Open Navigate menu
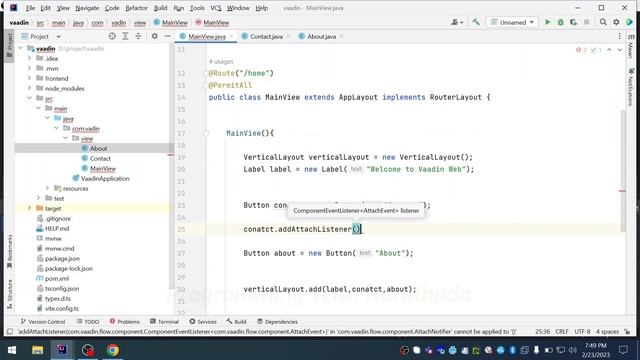Viewport: 640px width, 360px height. [x=87, y=8]
